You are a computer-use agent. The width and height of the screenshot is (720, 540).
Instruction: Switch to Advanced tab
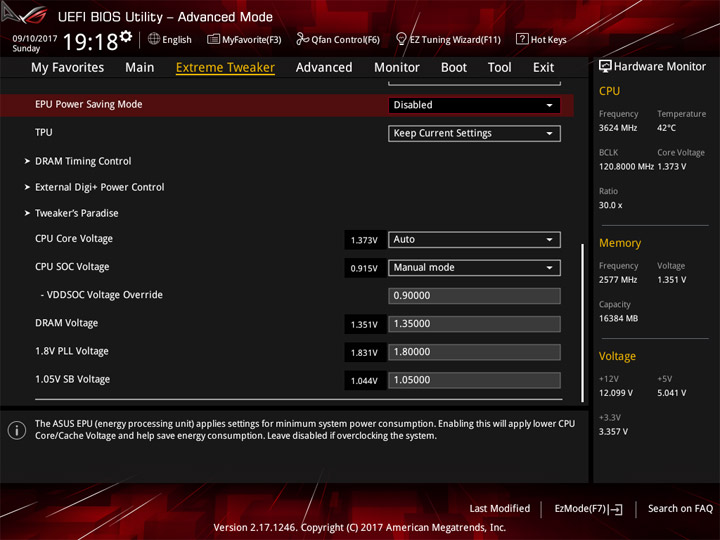click(x=324, y=68)
